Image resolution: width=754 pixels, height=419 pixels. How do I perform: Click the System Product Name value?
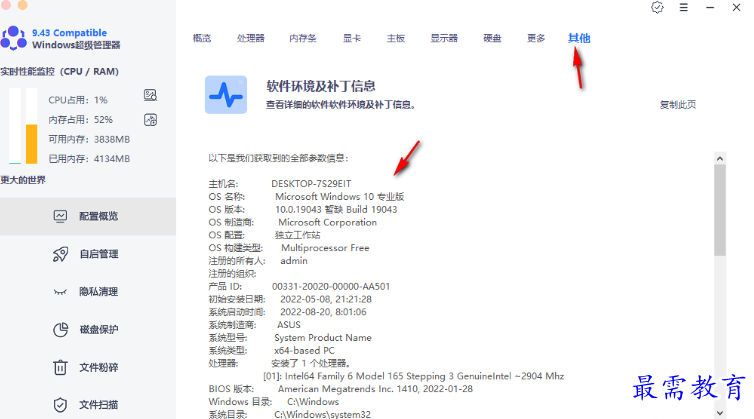click(323, 338)
